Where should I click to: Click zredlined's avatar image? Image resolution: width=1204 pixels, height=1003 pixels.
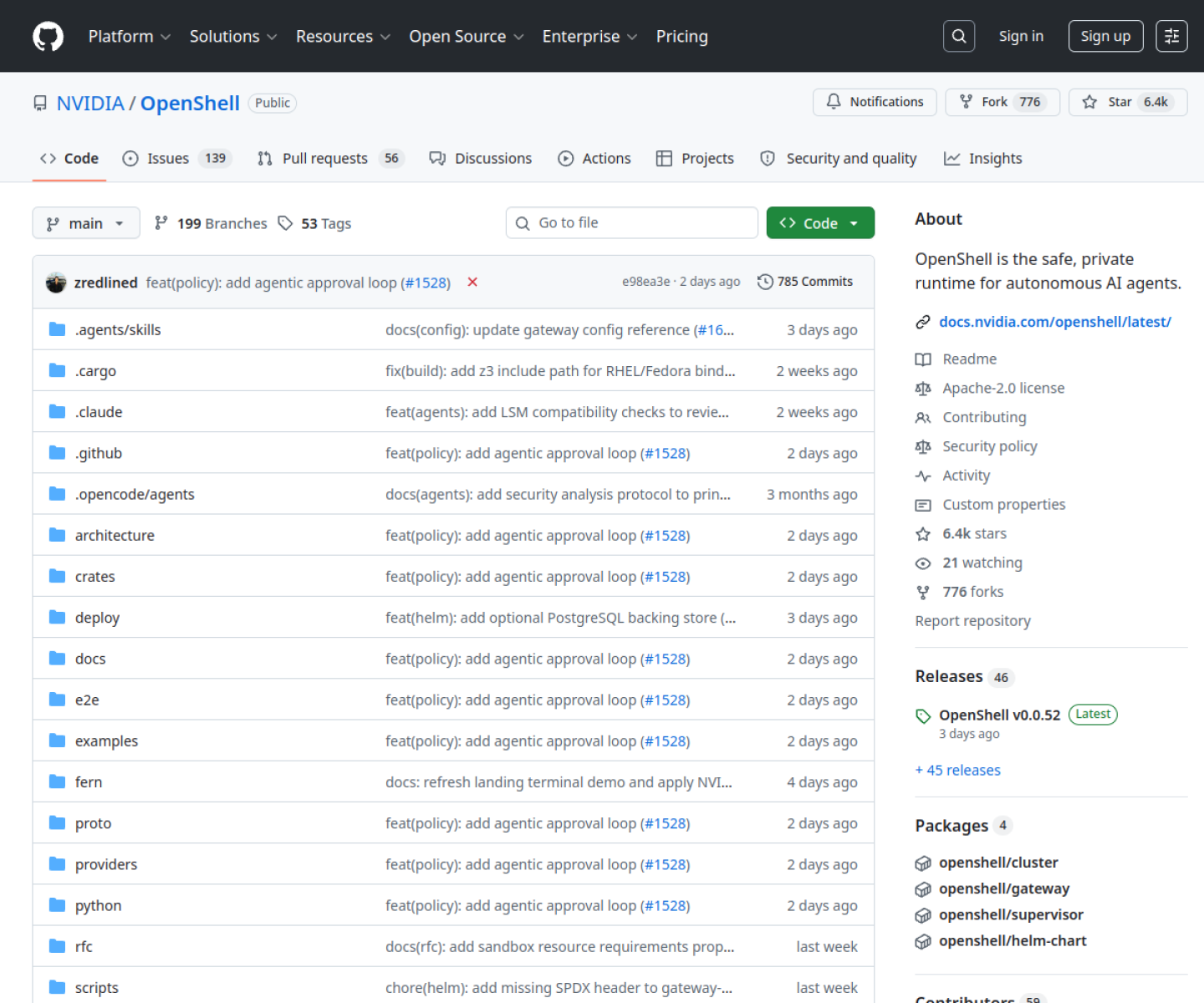[x=56, y=283]
